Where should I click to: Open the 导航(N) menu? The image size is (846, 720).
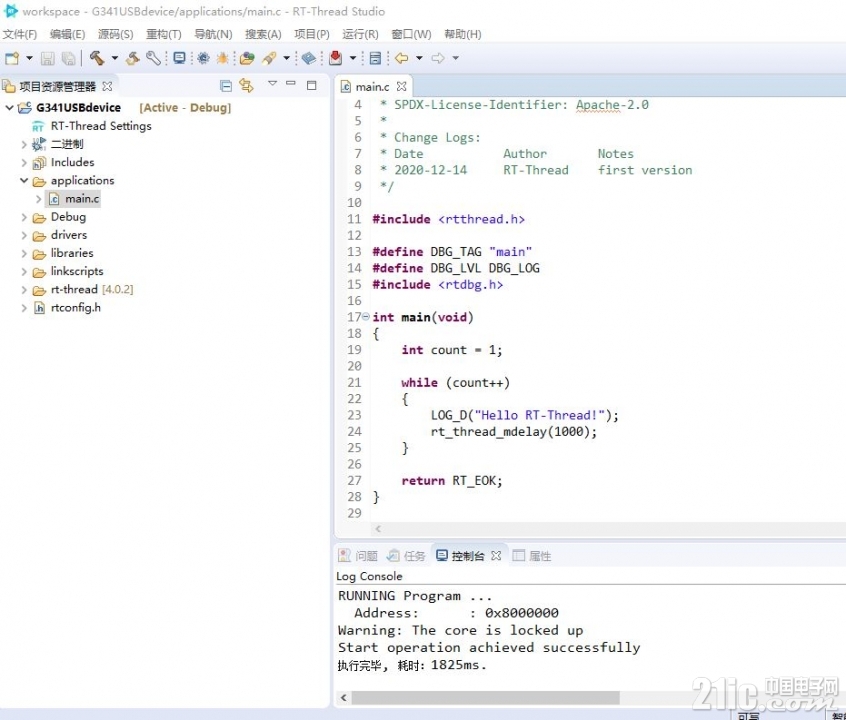pos(213,34)
